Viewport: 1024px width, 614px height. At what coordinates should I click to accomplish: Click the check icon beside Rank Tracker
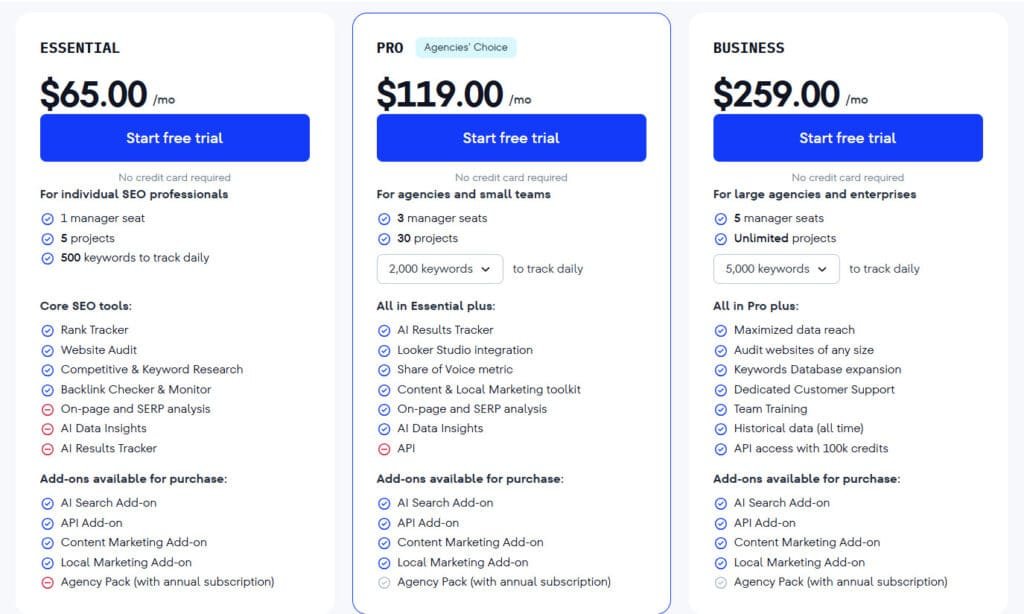(x=47, y=330)
